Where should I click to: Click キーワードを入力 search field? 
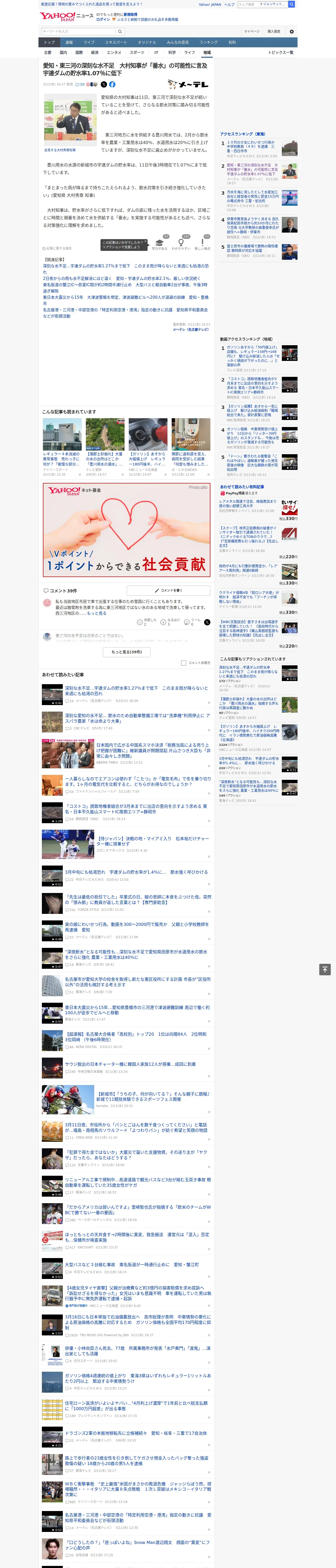pos(79,32)
